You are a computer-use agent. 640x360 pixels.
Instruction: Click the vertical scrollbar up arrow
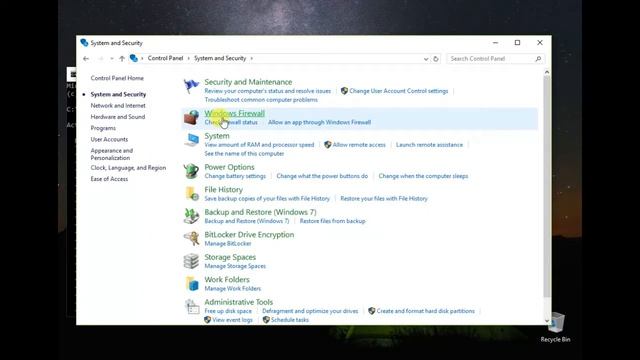click(547, 72)
